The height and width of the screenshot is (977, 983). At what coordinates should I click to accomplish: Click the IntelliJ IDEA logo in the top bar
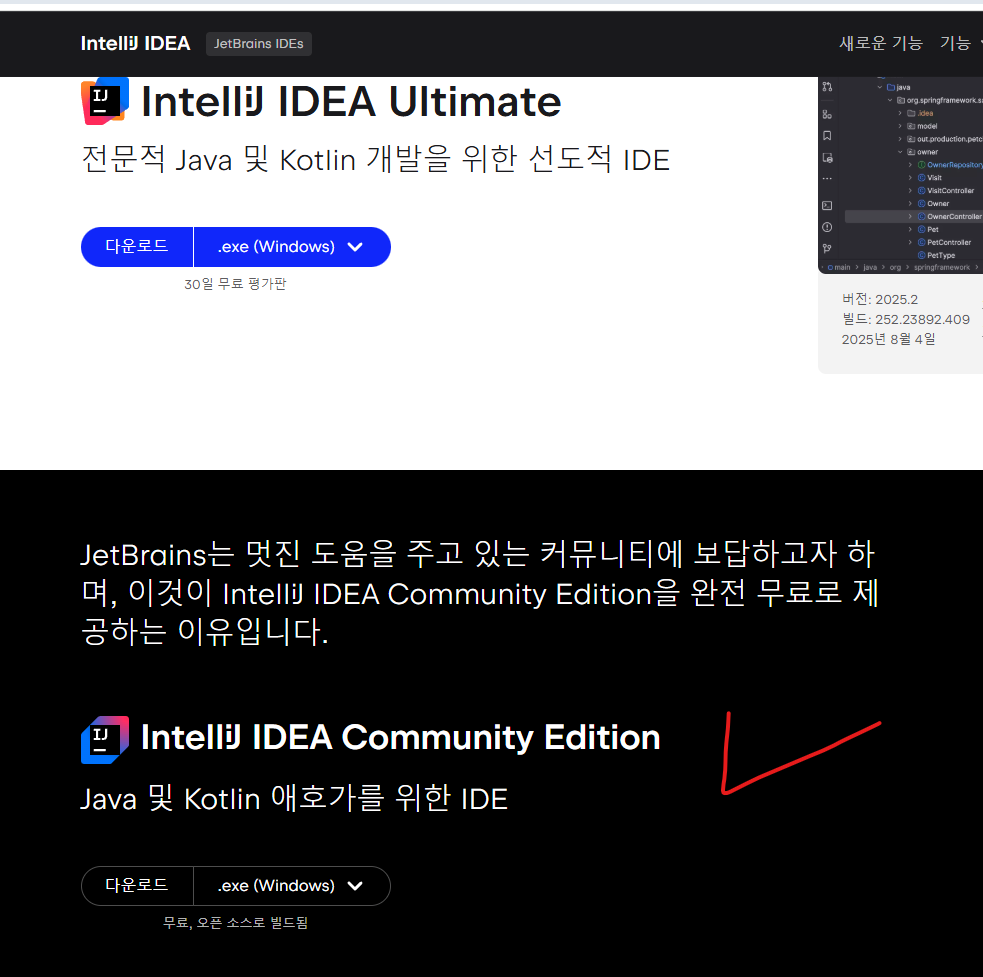[135, 43]
